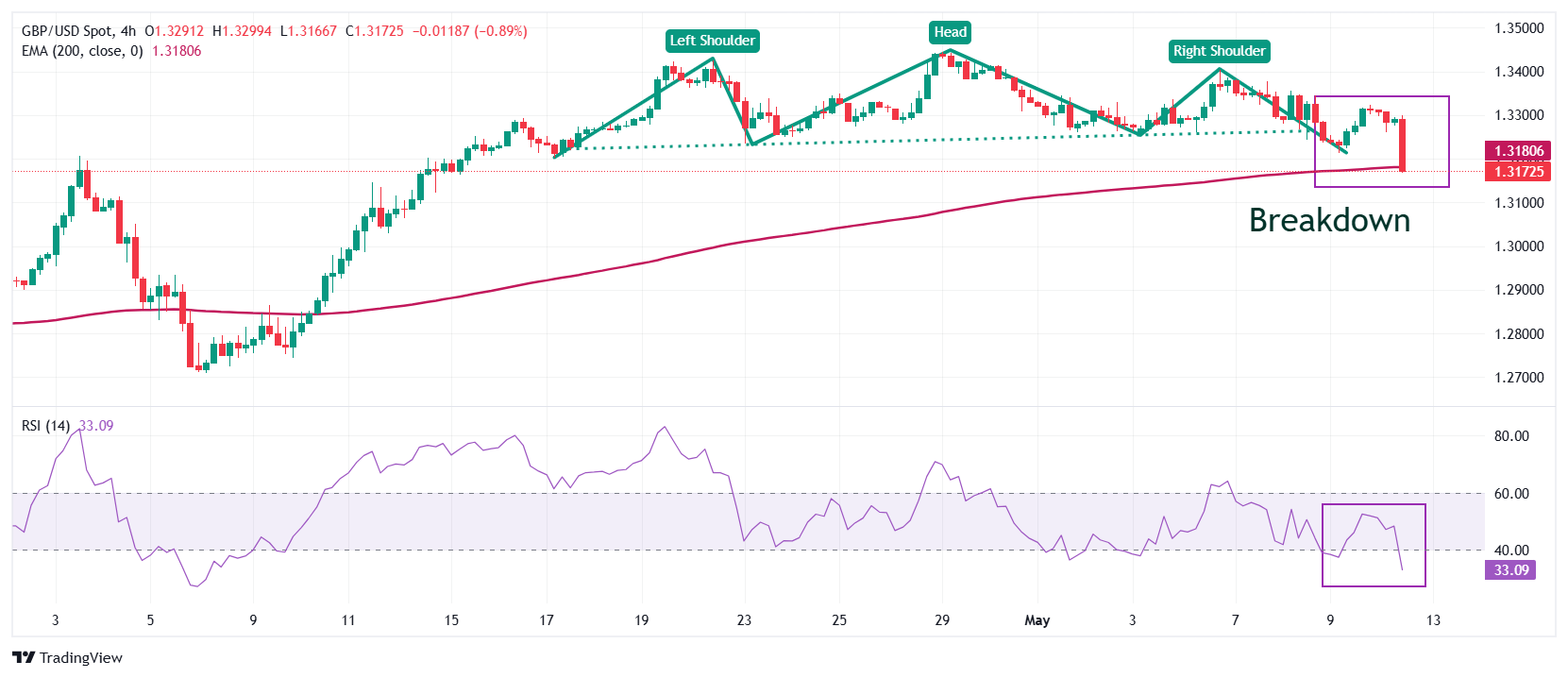Image resolution: width=1568 pixels, height=678 pixels.
Task: Click the TradingView brand text
Action: pos(81,658)
